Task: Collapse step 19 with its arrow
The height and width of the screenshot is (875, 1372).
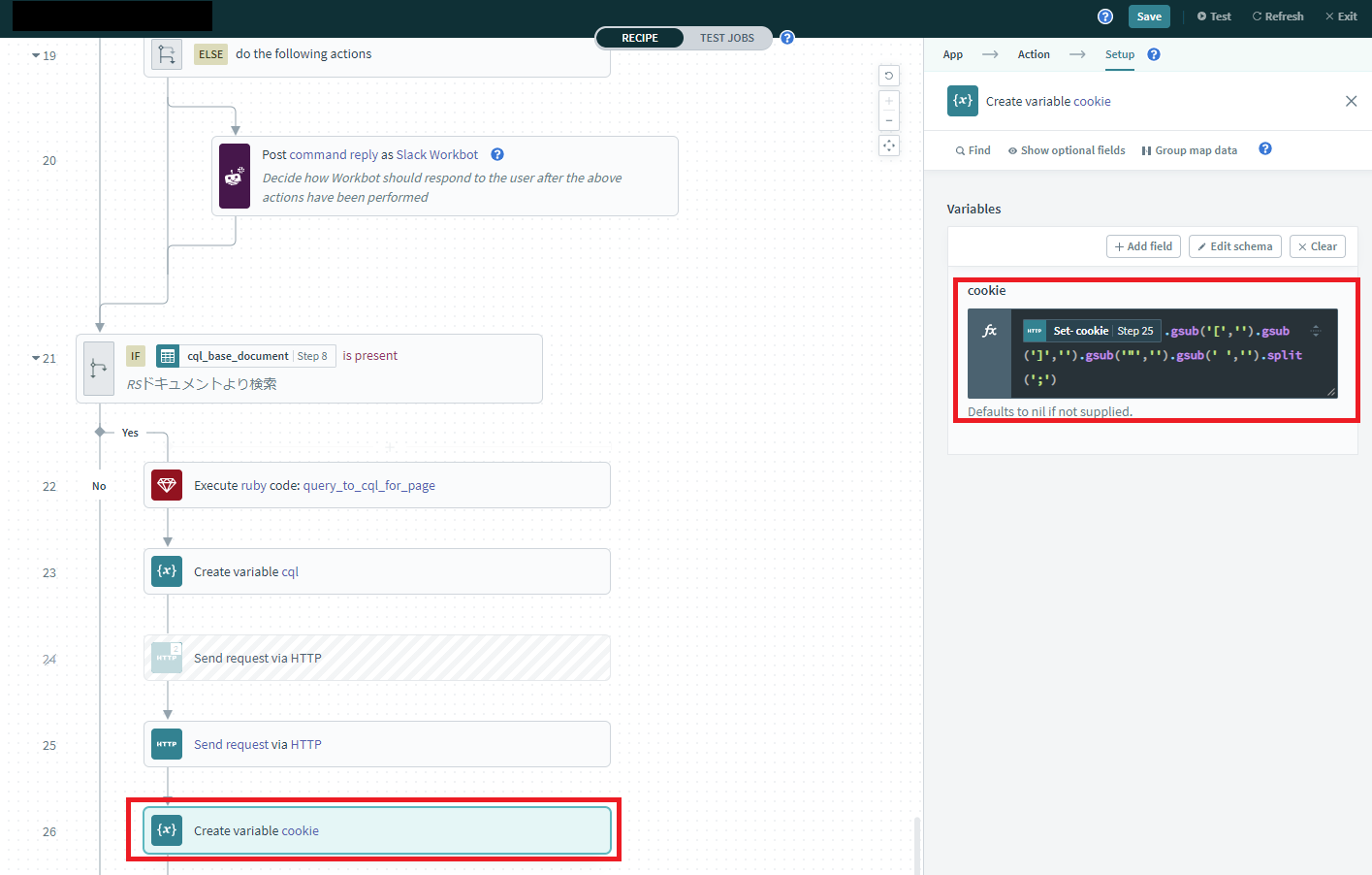Action: 36,55
